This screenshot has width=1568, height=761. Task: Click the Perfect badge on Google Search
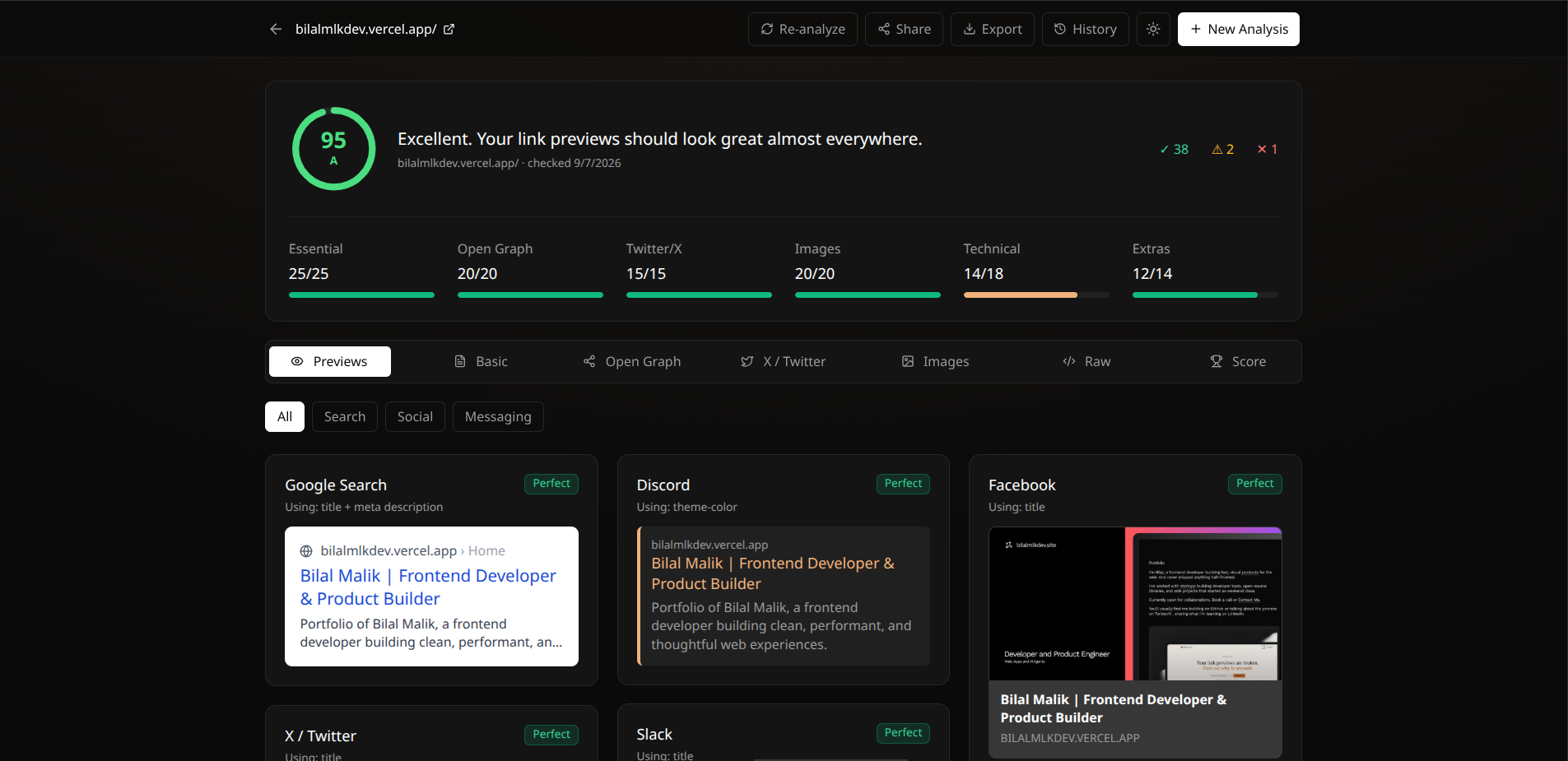(551, 484)
